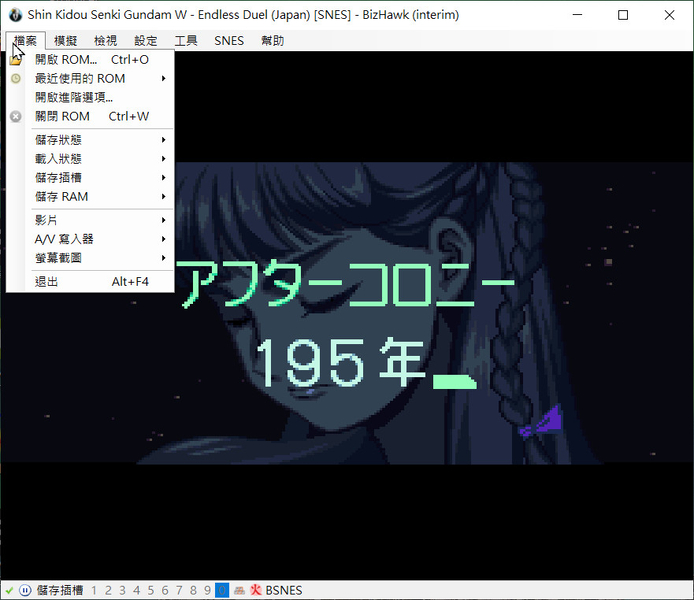Click the close ROM gray X icon
Viewport: 694px width, 600px height.
click(x=15, y=116)
